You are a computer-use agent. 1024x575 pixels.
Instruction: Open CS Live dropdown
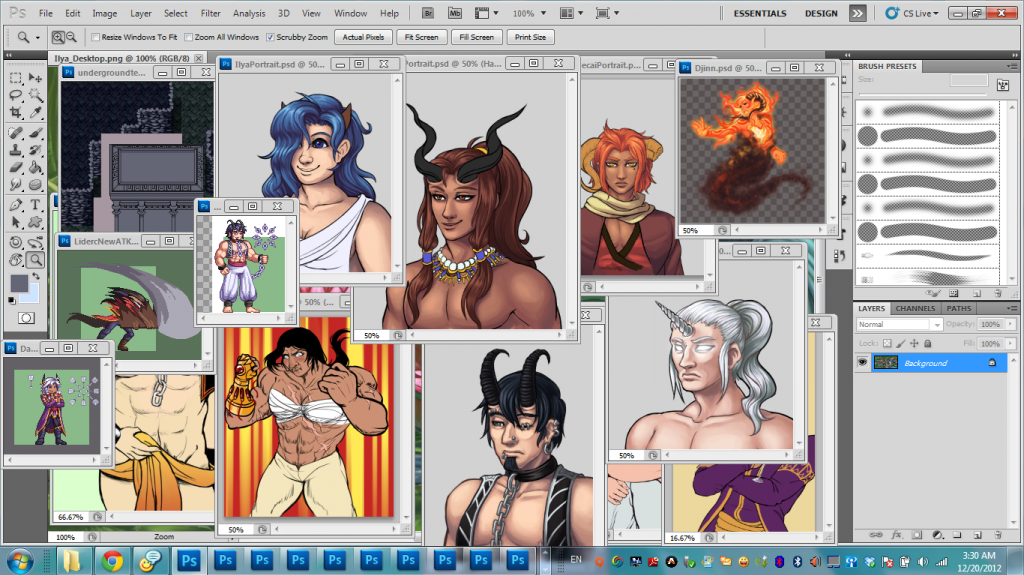[912, 13]
